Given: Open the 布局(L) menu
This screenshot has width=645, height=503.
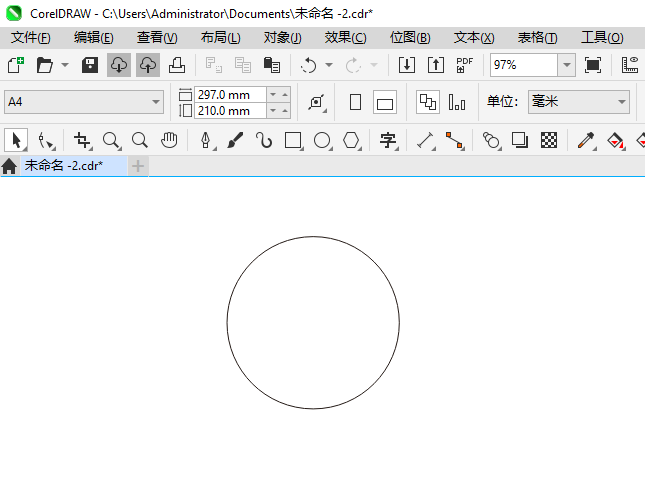Looking at the screenshot, I should [x=220, y=37].
